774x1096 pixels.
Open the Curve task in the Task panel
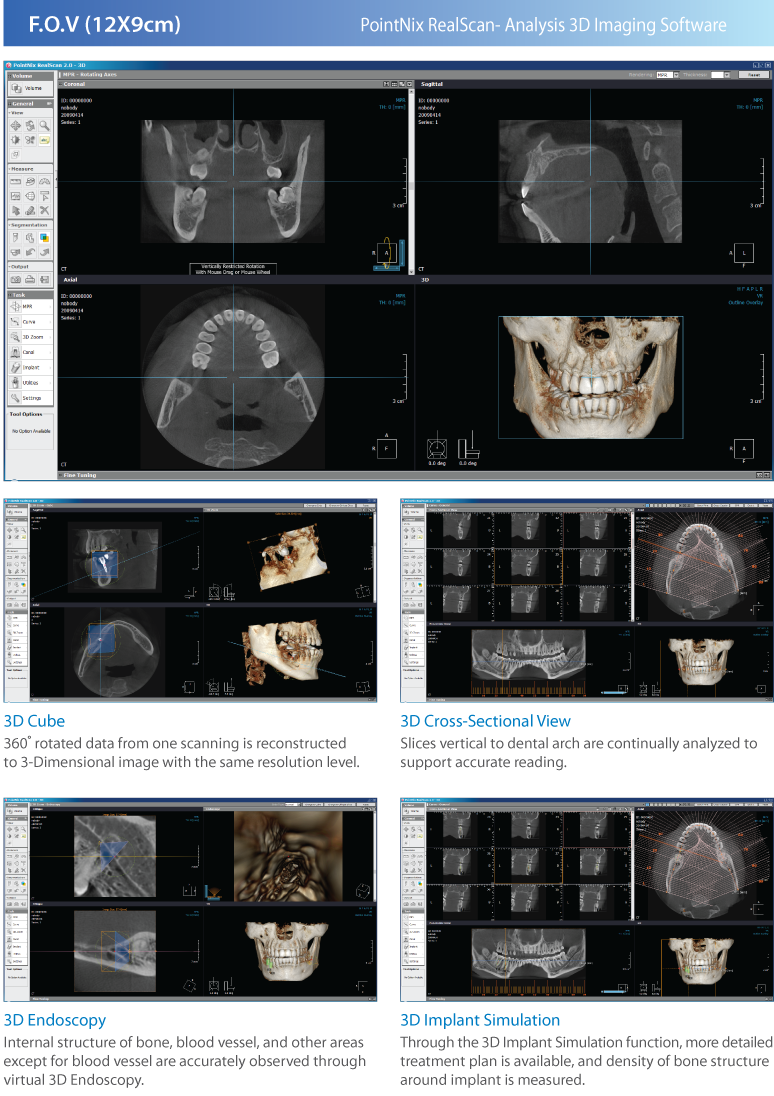click(x=30, y=322)
